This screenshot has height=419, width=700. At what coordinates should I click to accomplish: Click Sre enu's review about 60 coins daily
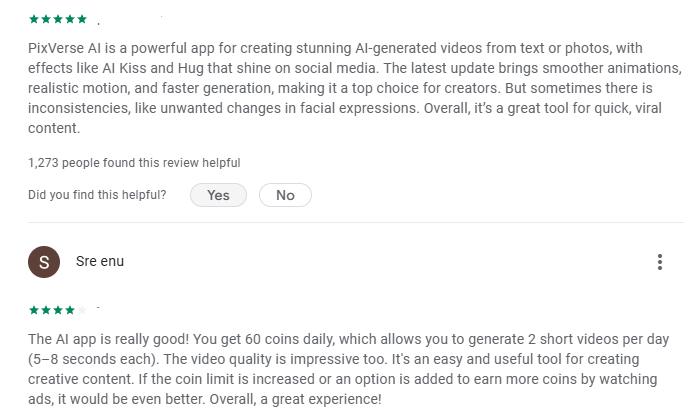click(348, 369)
